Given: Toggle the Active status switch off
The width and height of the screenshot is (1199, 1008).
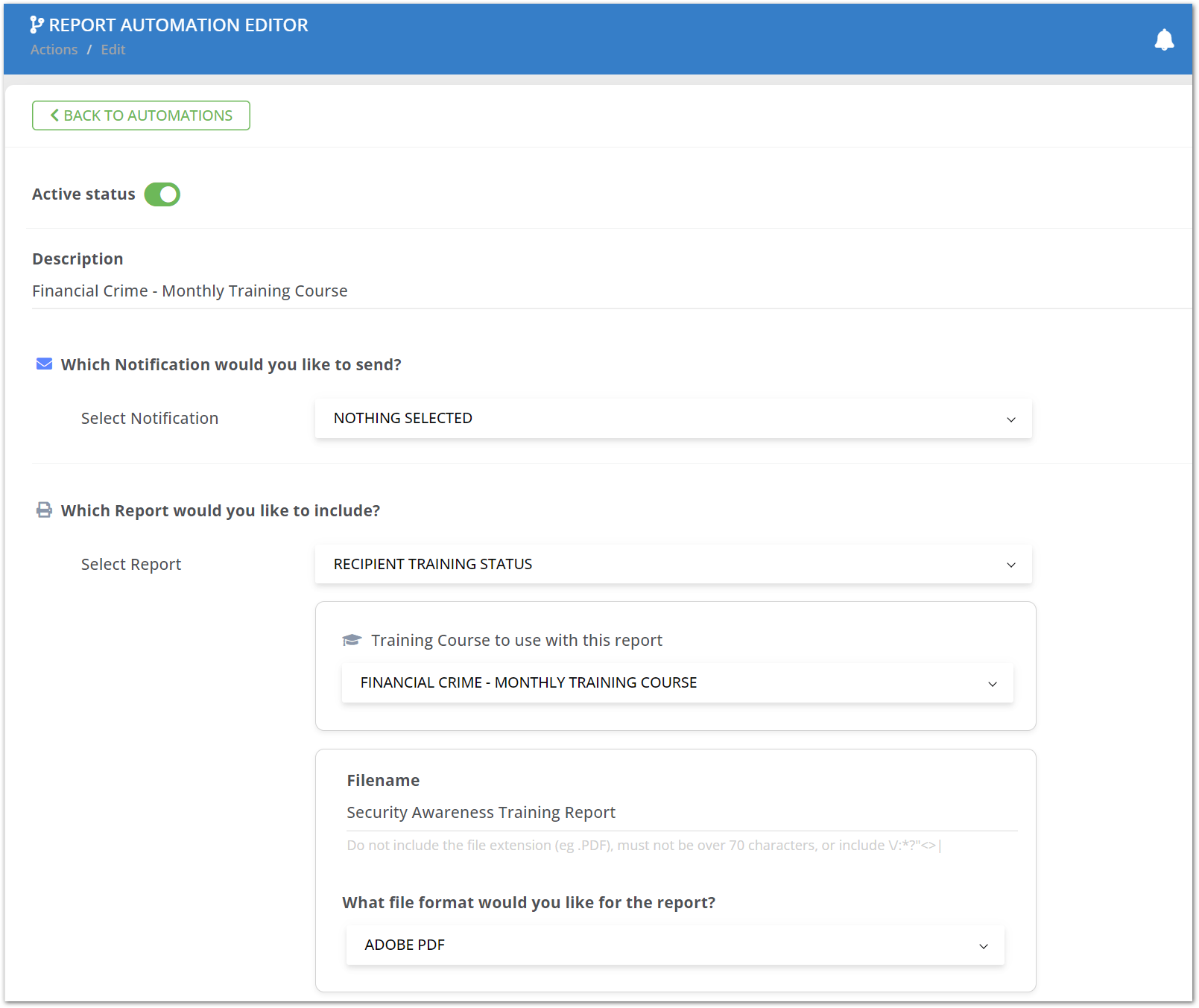Looking at the screenshot, I should point(162,194).
